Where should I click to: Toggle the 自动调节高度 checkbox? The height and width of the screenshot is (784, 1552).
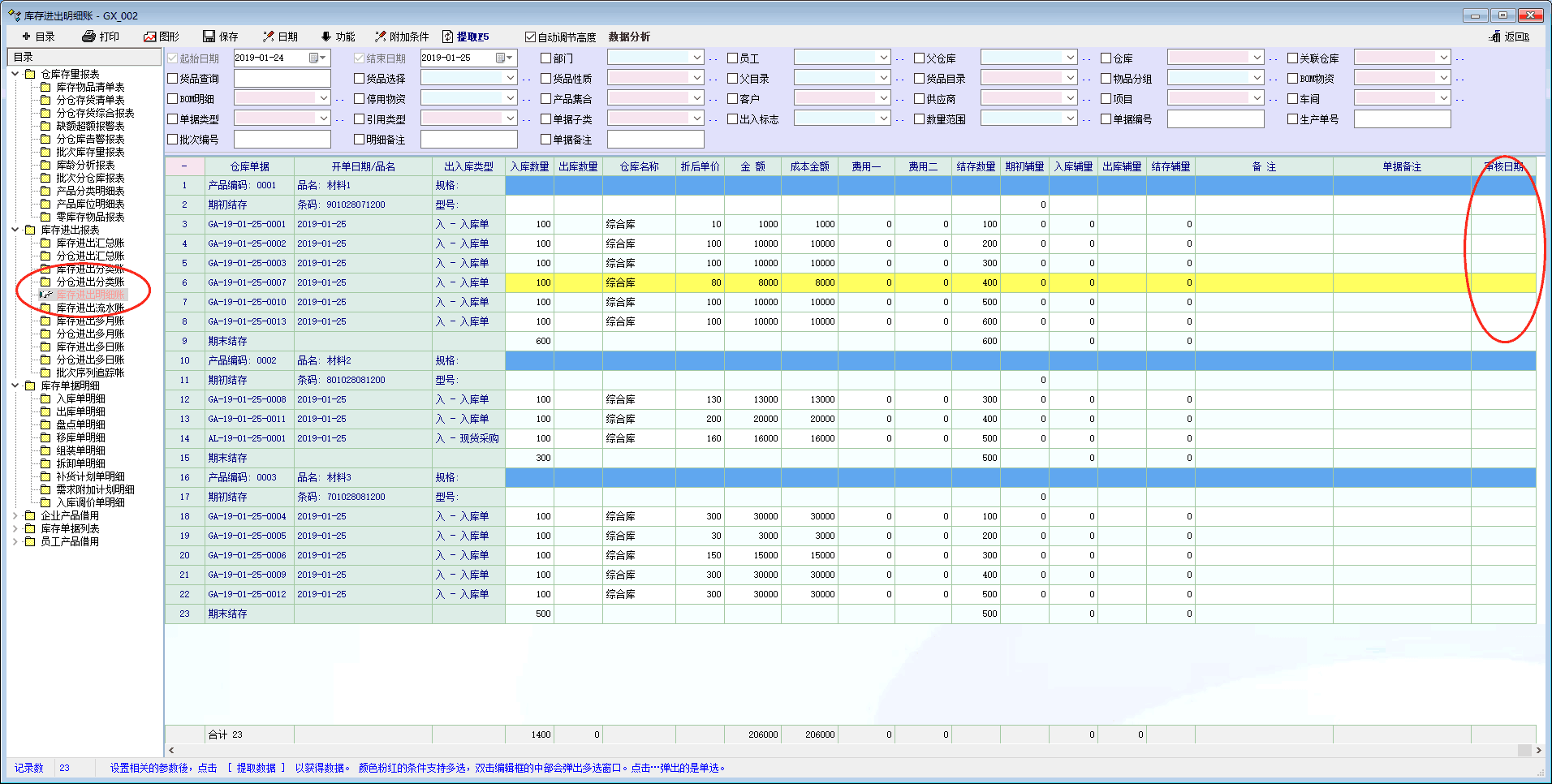tap(530, 37)
